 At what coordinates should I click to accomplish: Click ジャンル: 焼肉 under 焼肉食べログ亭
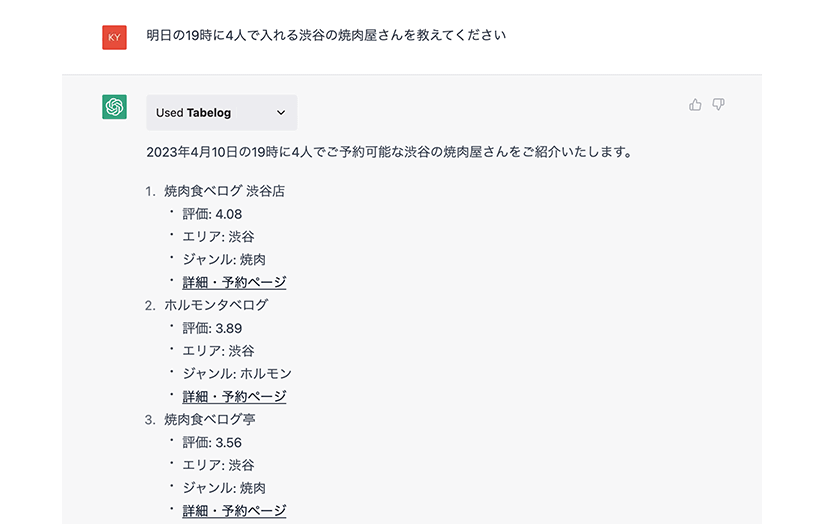pyautogui.click(x=224, y=488)
